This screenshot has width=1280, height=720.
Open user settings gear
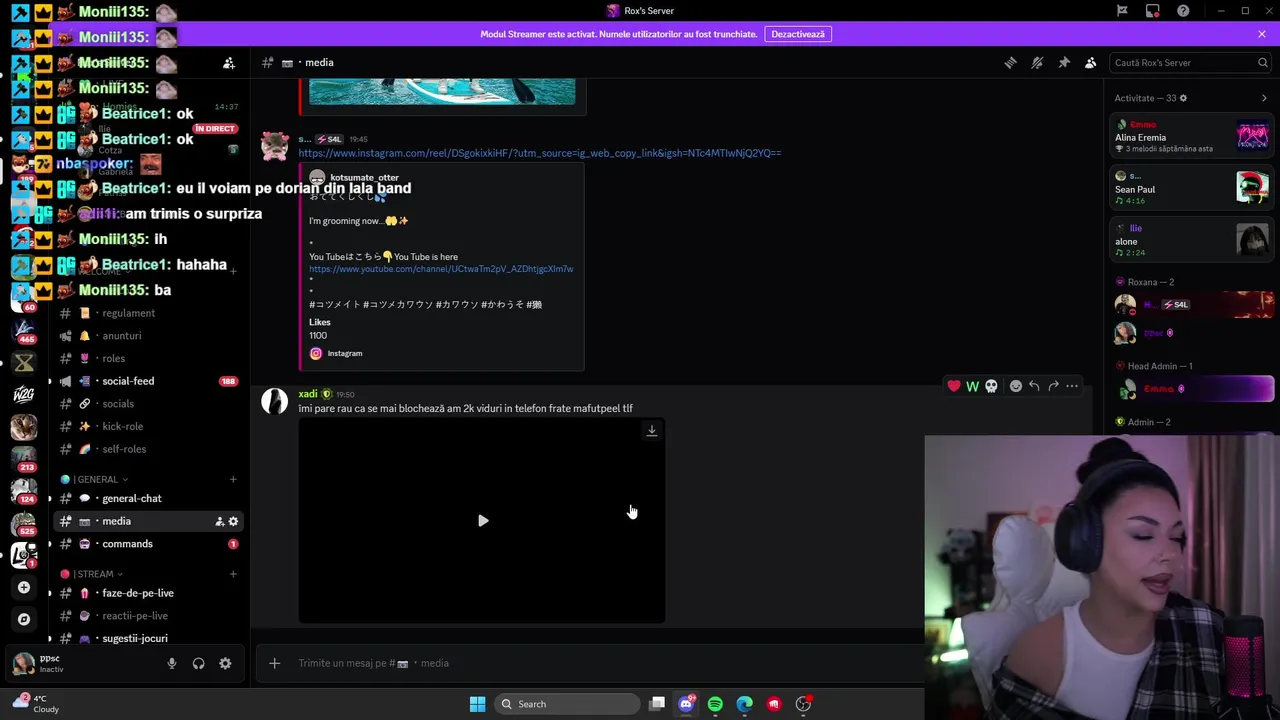coord(225,663)
